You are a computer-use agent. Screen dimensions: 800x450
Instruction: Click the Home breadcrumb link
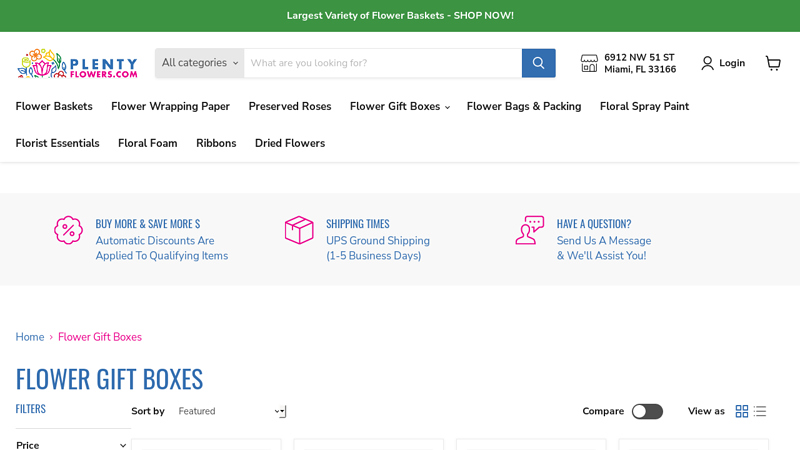(30, 337)
